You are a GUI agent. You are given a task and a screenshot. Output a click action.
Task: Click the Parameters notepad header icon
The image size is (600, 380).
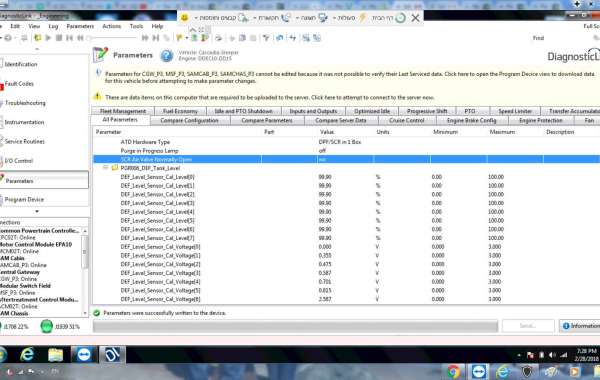[100, 55]
